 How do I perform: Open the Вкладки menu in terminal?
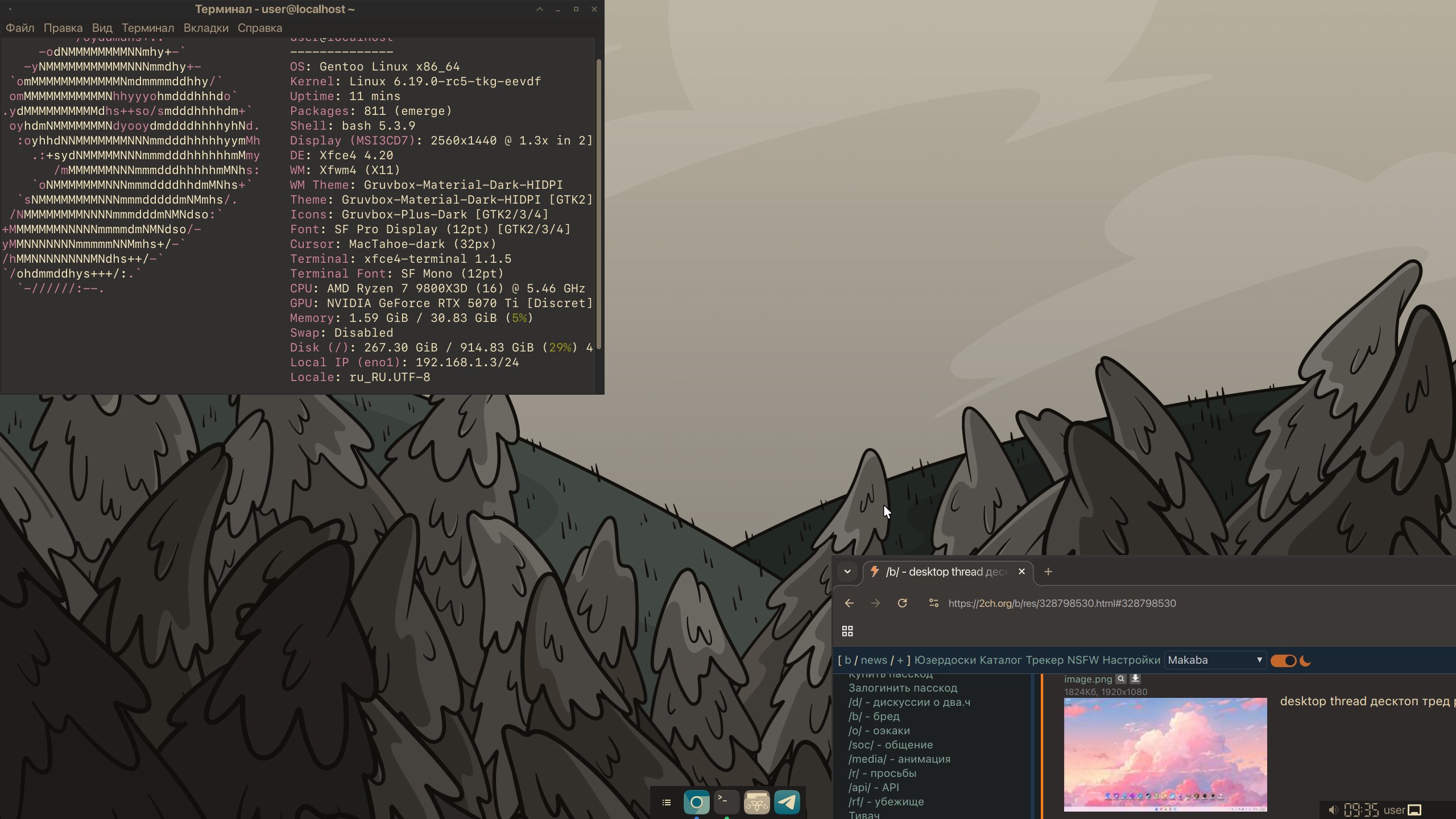click(206, 28)
